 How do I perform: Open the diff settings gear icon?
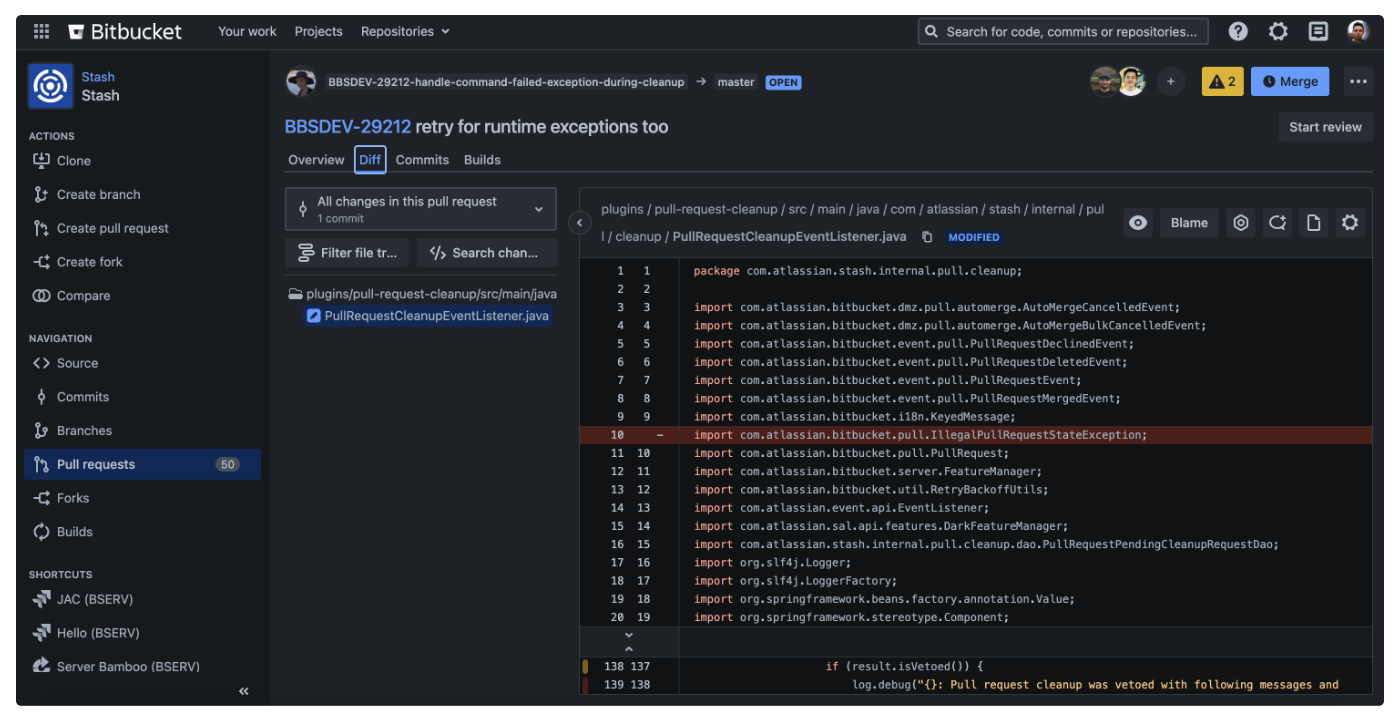1351,222
